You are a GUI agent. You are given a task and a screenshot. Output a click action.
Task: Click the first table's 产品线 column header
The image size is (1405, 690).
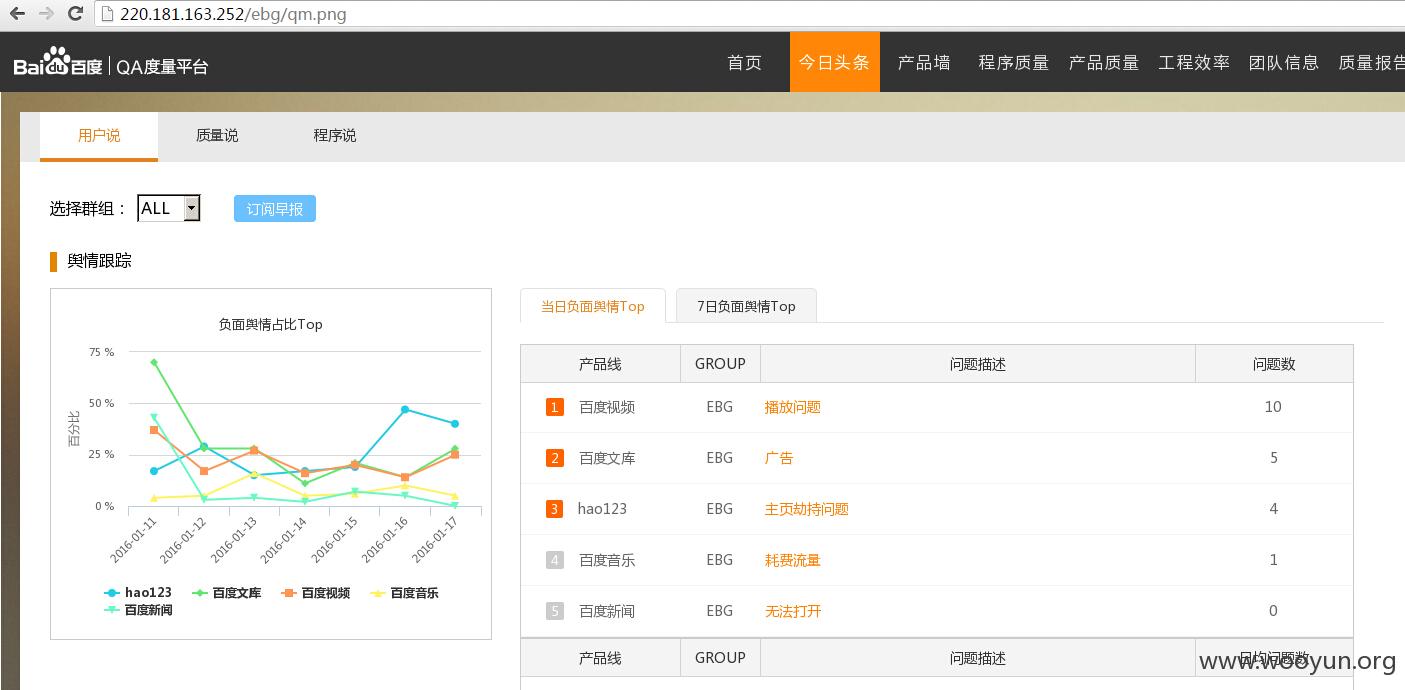[x=600, y=364]
